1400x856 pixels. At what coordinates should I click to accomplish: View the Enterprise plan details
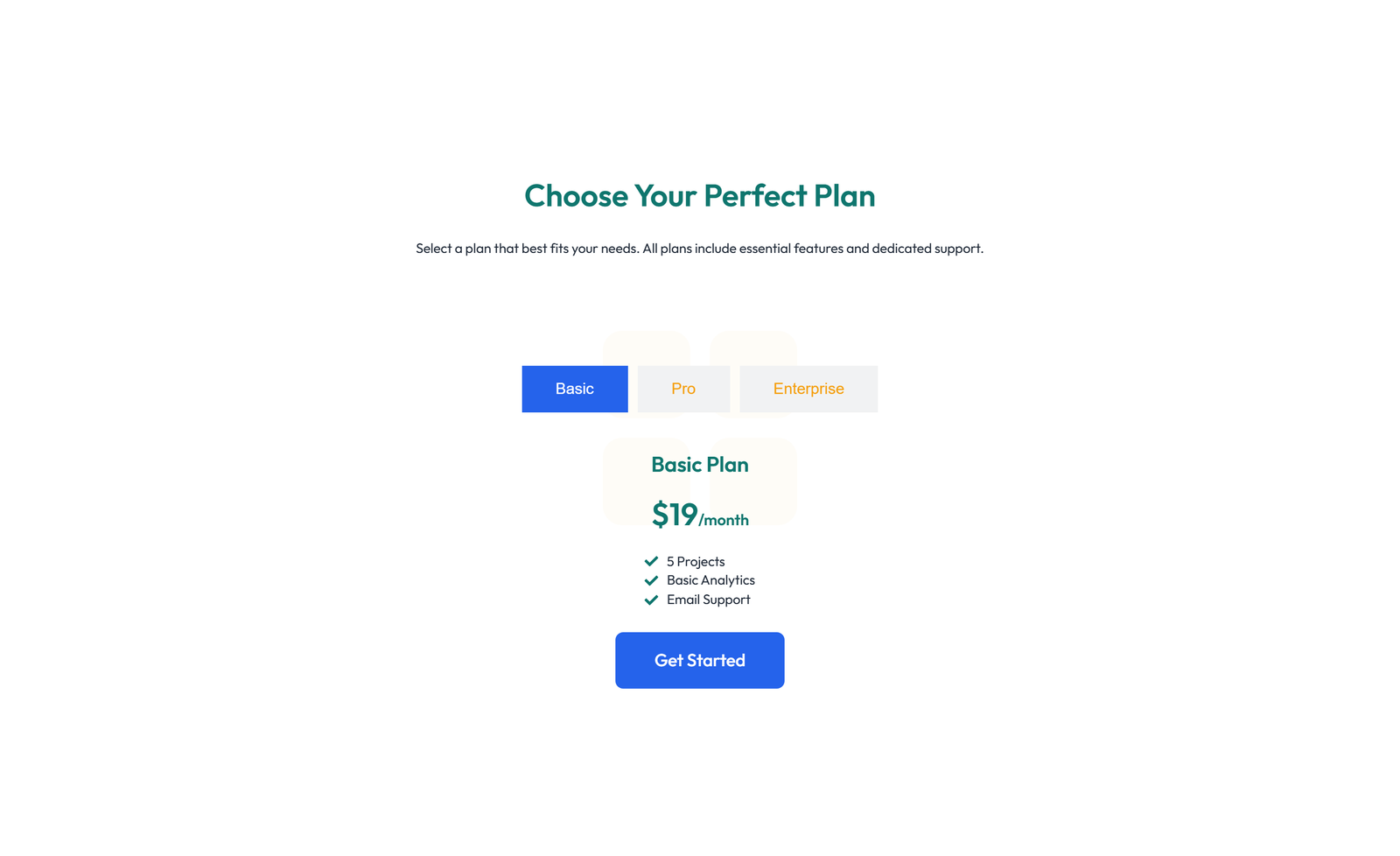coord(808,389)
